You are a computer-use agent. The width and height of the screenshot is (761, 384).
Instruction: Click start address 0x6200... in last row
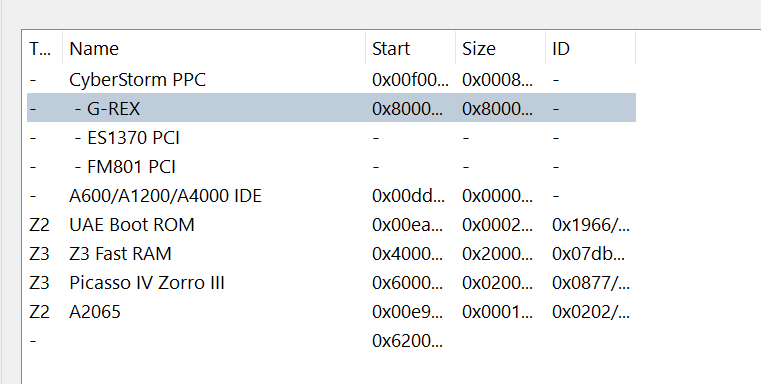407,341
